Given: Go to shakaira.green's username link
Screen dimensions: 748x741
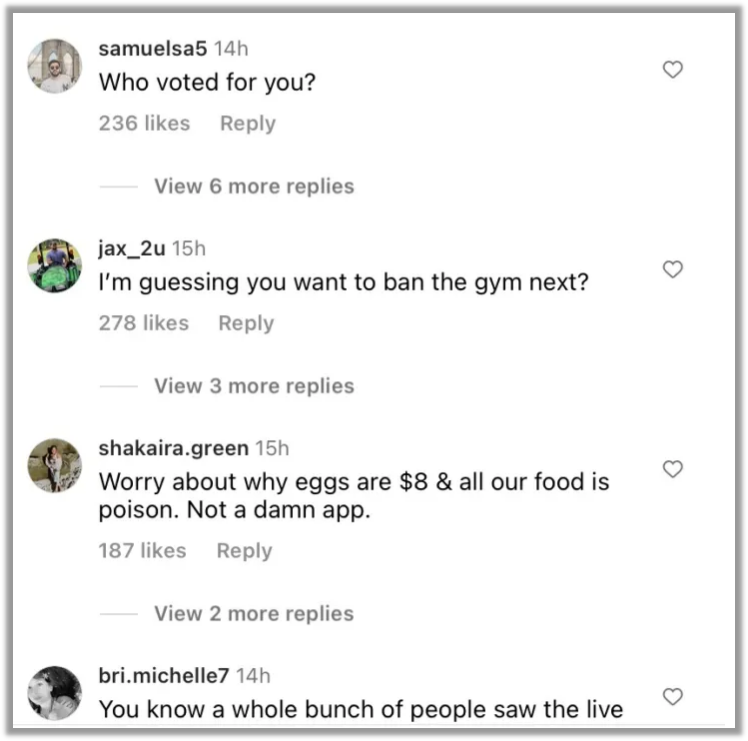Looking at the screenshot, I should point(173,449).
